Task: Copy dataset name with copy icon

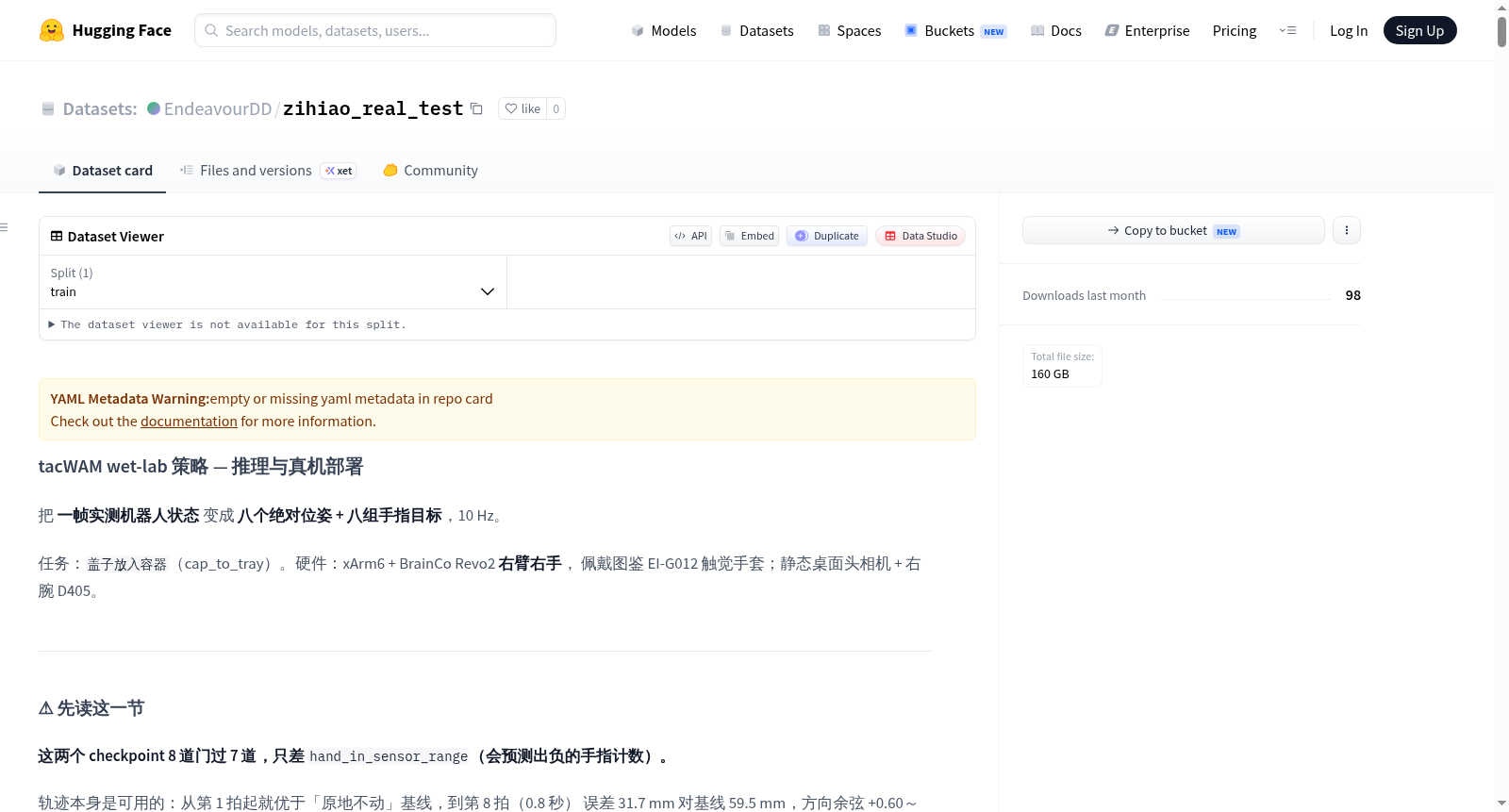Action: coord(476,108)
